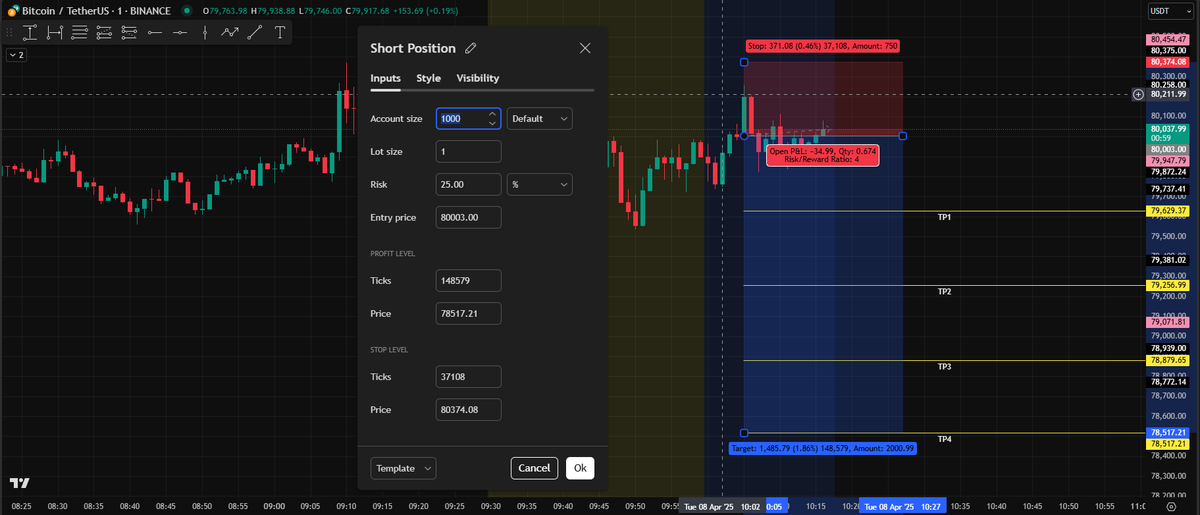Click the Account size decrement arrow
Screen dimensions: 1200x515
click(x=492, y=124)
